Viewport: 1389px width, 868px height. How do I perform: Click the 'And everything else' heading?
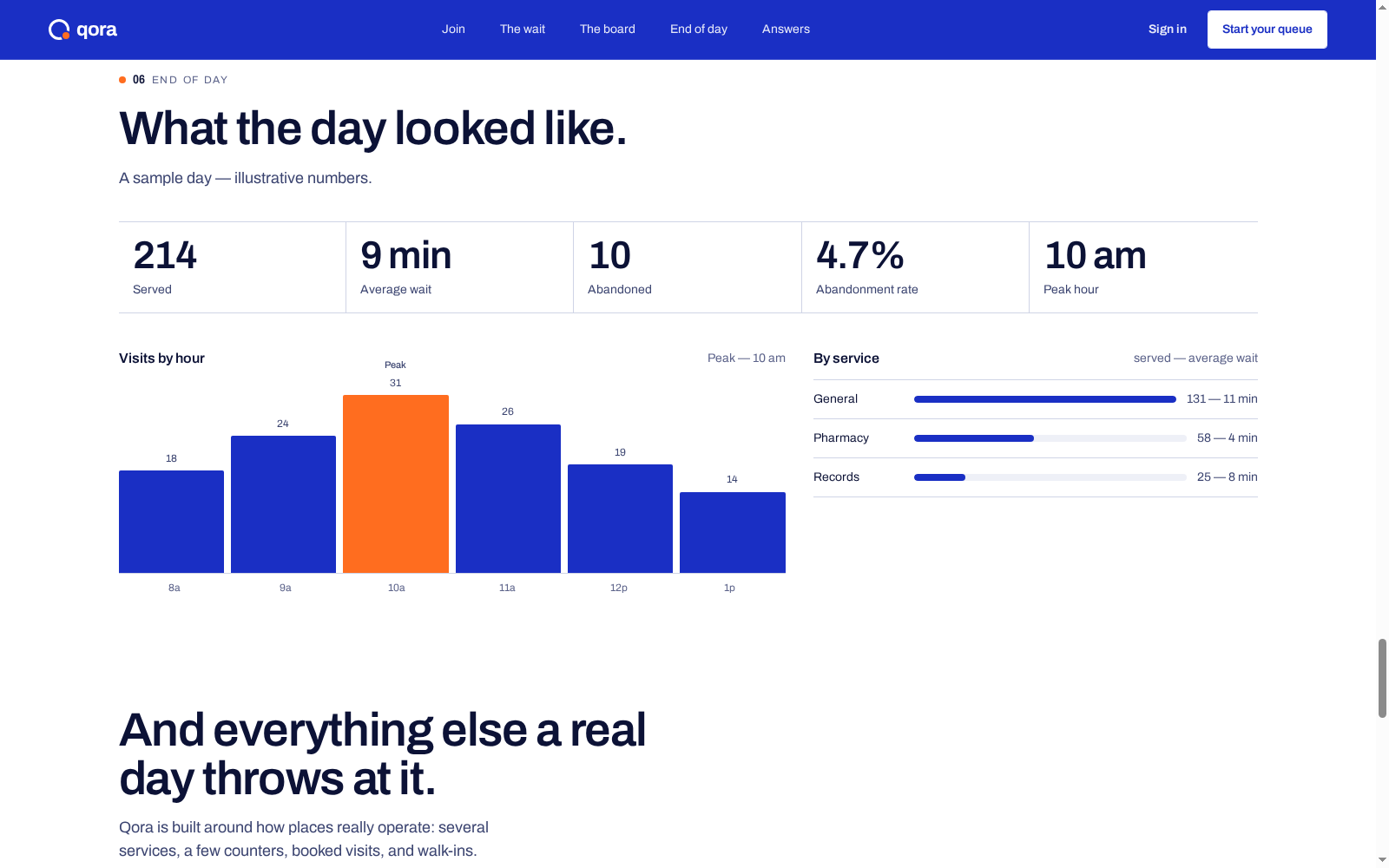click(383, 754)
